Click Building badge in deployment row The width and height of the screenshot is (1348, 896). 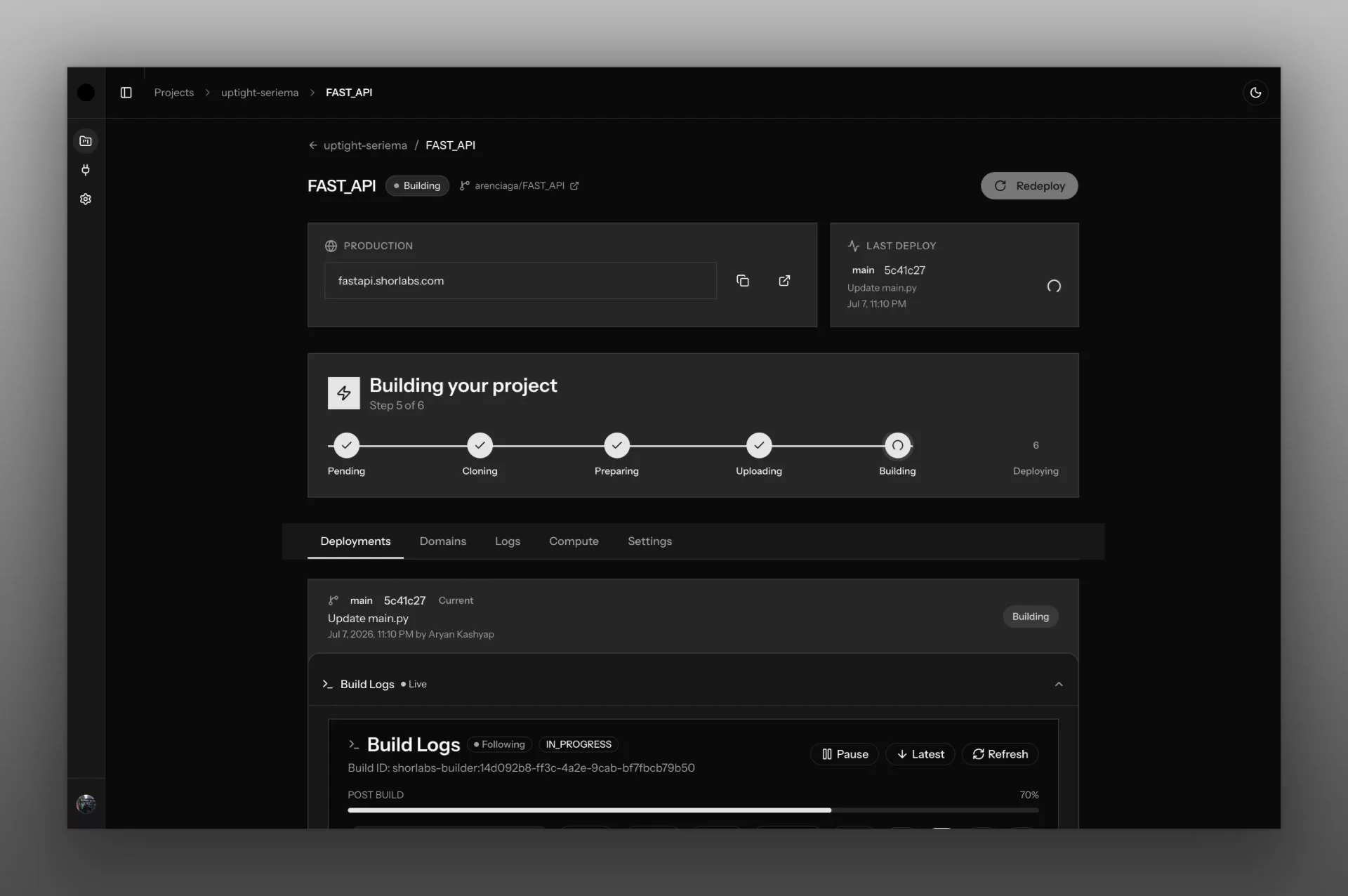point(1031,617)
